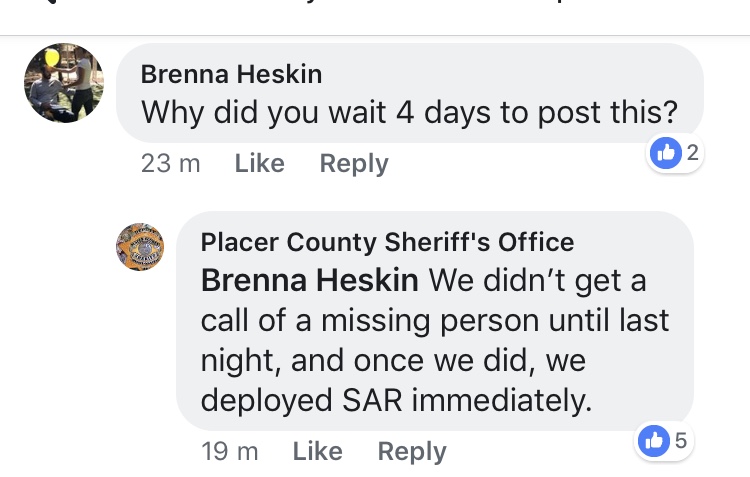This screenshot has height=477, width=750.
Task: Tap the "call of a missing person" line
Action: coord(435,320)
